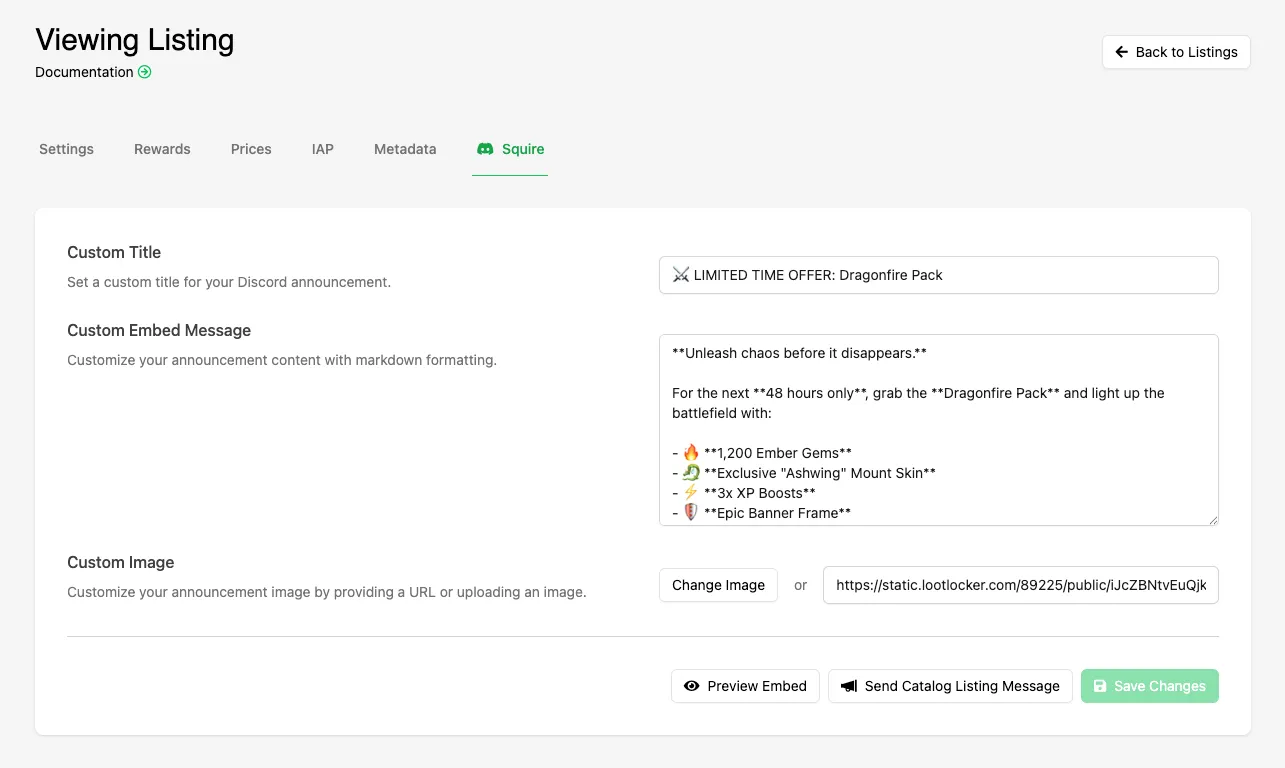Viewport: 1285px width, 768px height.
Task: Click the Change Image button
Action: 718,585
